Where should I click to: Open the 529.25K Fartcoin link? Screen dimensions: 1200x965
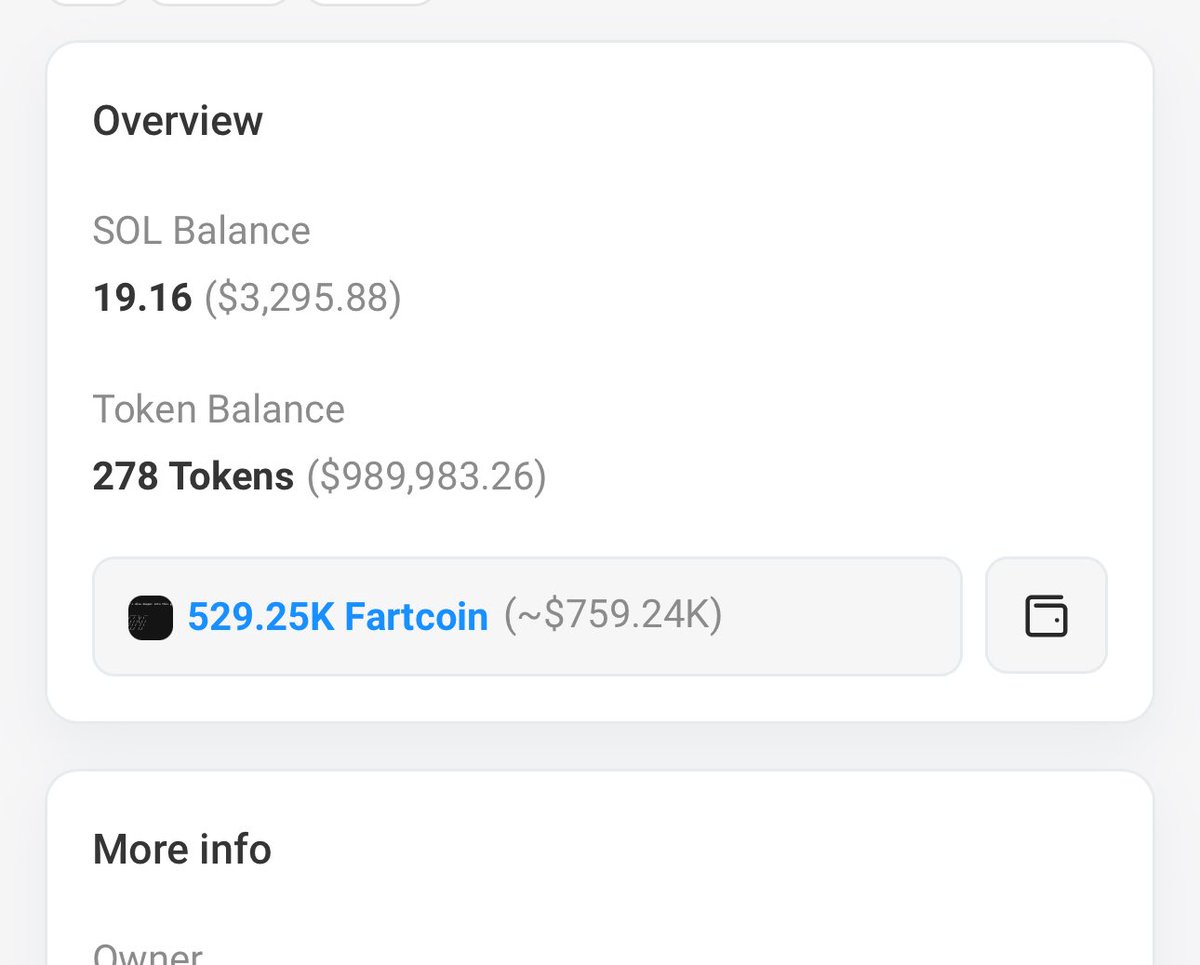(x=338, y=616)
